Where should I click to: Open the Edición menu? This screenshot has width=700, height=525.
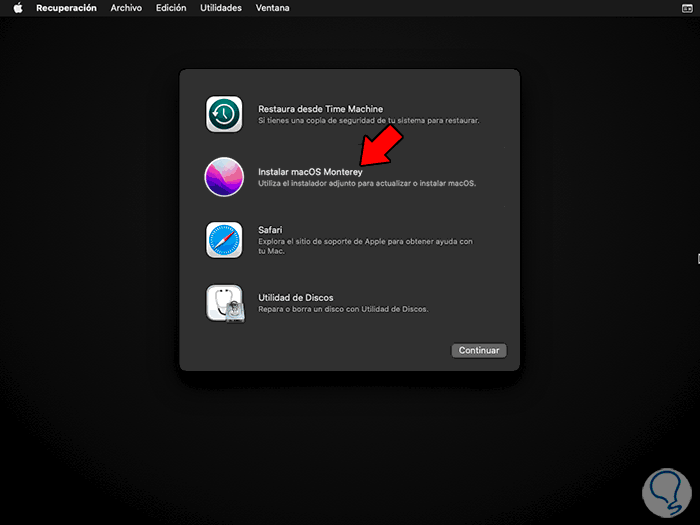[x=171, y=8]
